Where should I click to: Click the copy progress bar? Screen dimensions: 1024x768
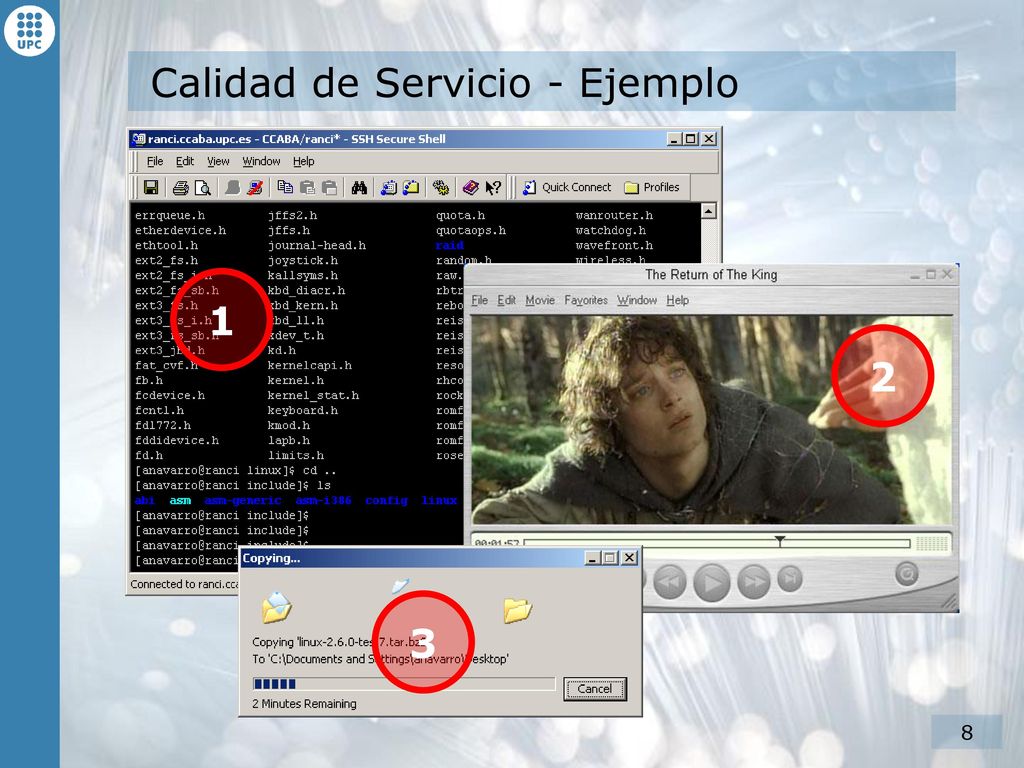click(404, 684)
